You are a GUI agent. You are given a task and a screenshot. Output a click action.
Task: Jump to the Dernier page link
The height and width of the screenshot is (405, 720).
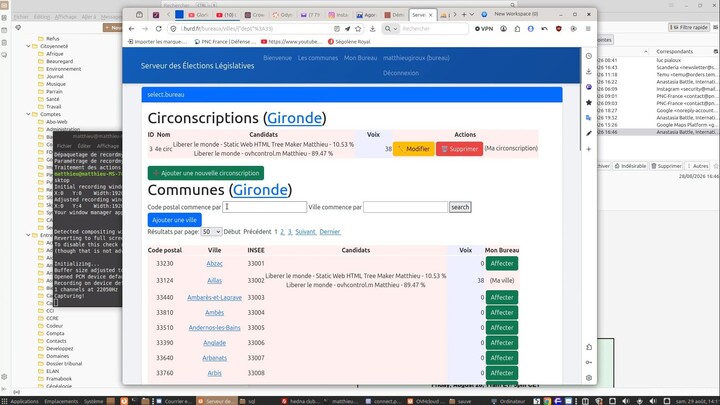coord(330,232)
